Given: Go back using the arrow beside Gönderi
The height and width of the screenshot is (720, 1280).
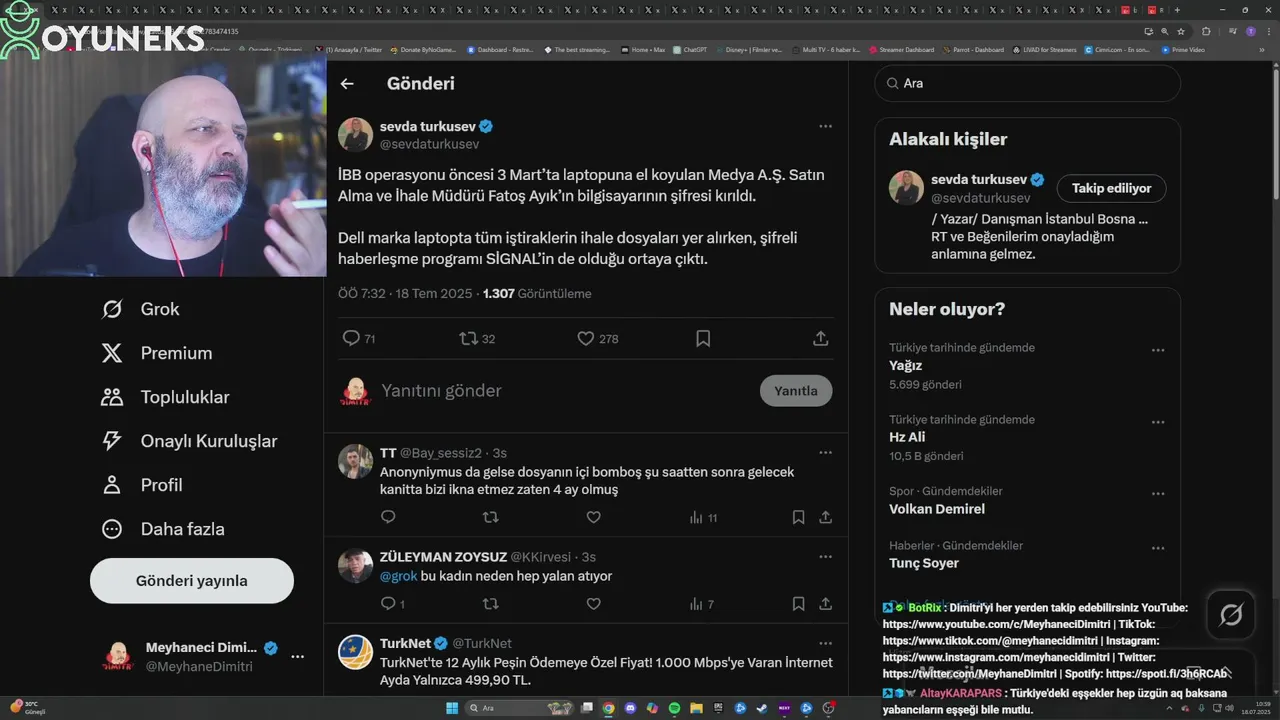Looking at the screenshot, I should coord(347,84).
